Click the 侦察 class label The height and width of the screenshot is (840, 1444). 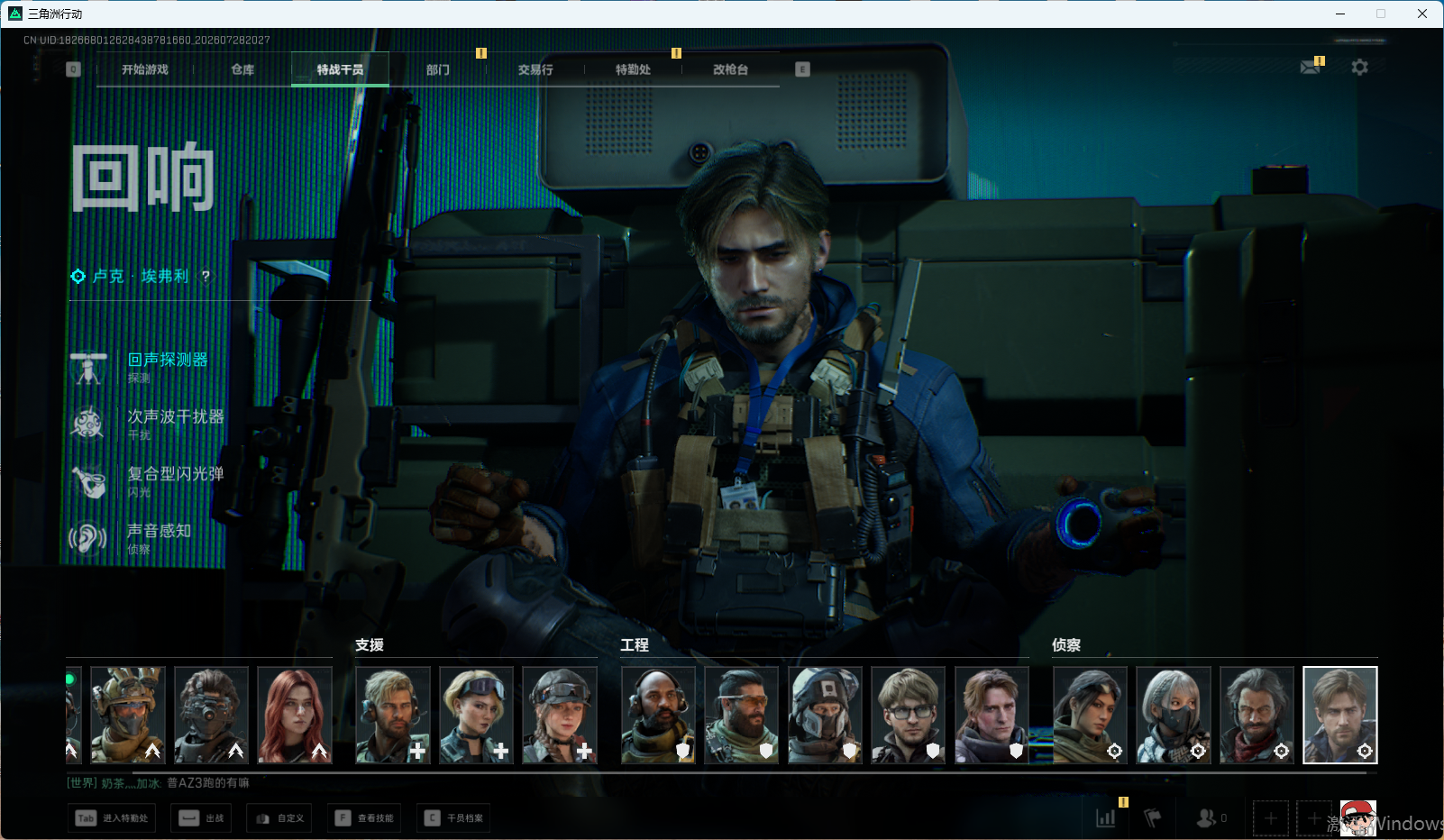(x=1066, y=645)
